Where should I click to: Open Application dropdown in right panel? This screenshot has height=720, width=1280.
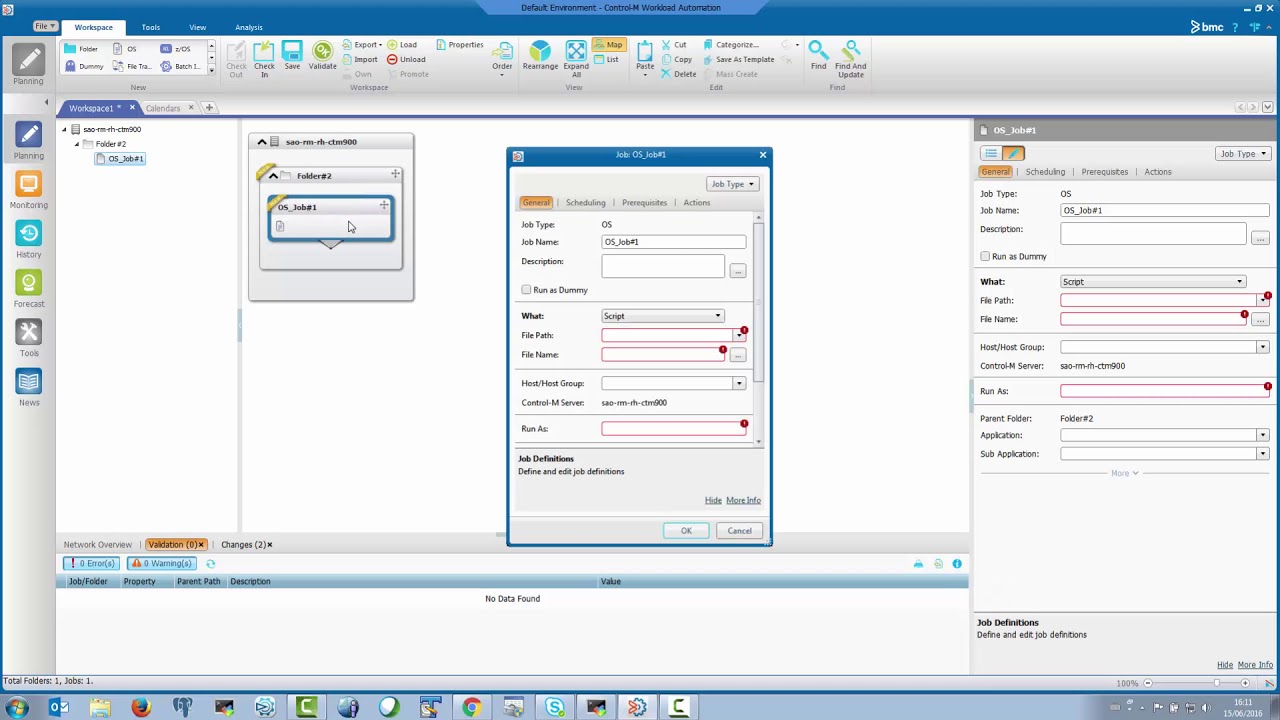1262,435
